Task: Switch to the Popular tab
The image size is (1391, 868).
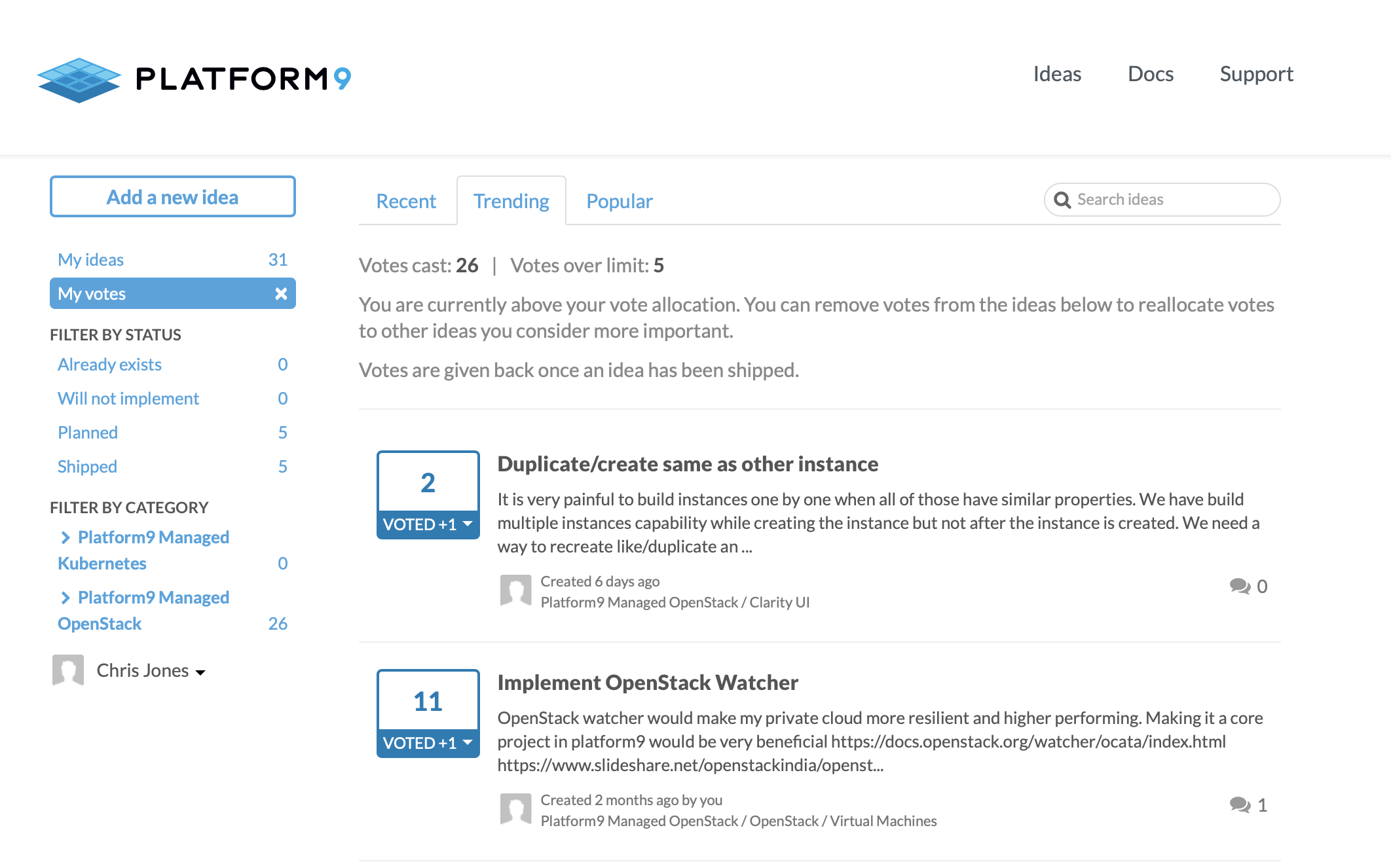Action: (619, 201)
